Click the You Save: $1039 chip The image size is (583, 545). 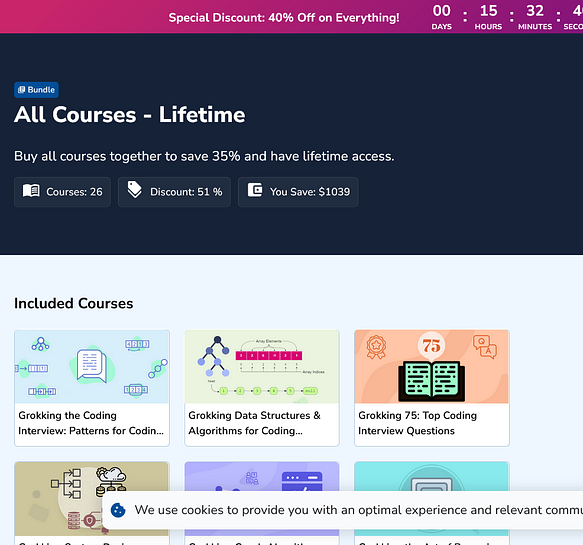[298, 192]
